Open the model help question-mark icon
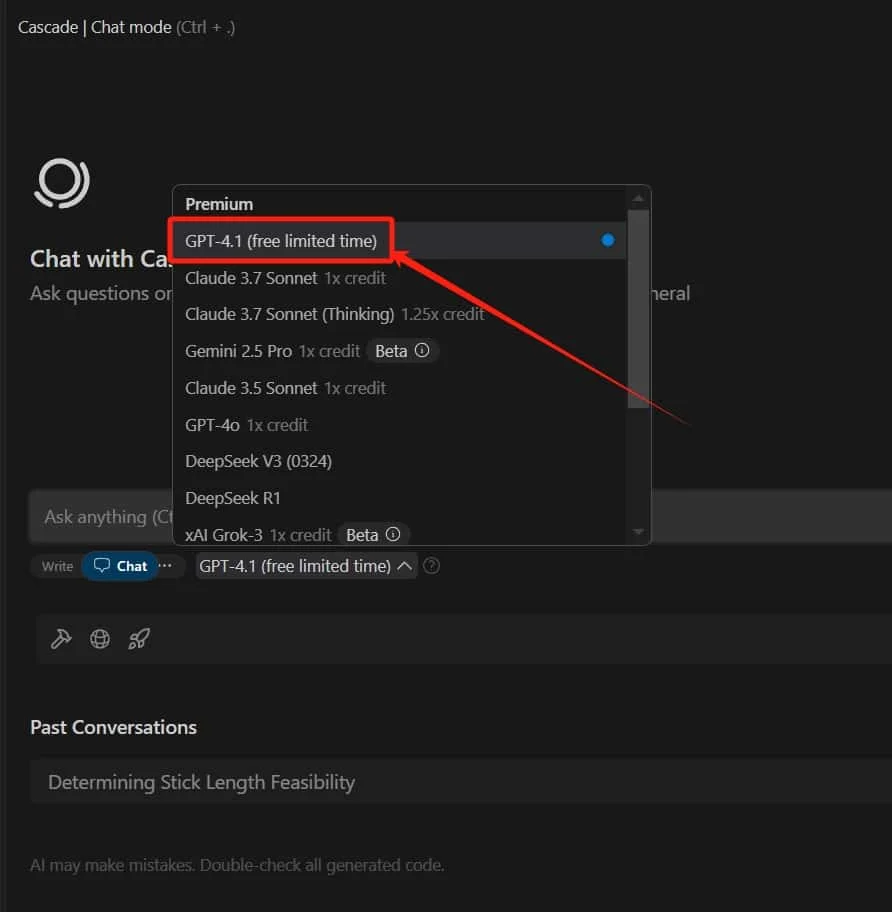Screen dimensions: 892x912 coord(431,565)
